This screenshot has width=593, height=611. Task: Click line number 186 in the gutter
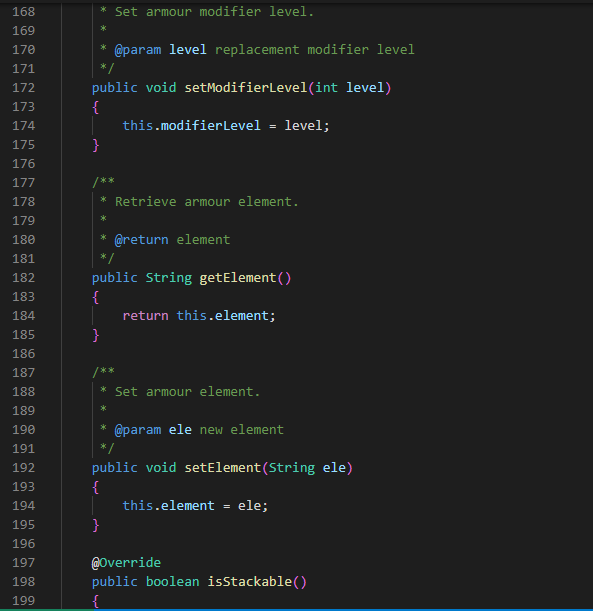[x=24, y=354]
